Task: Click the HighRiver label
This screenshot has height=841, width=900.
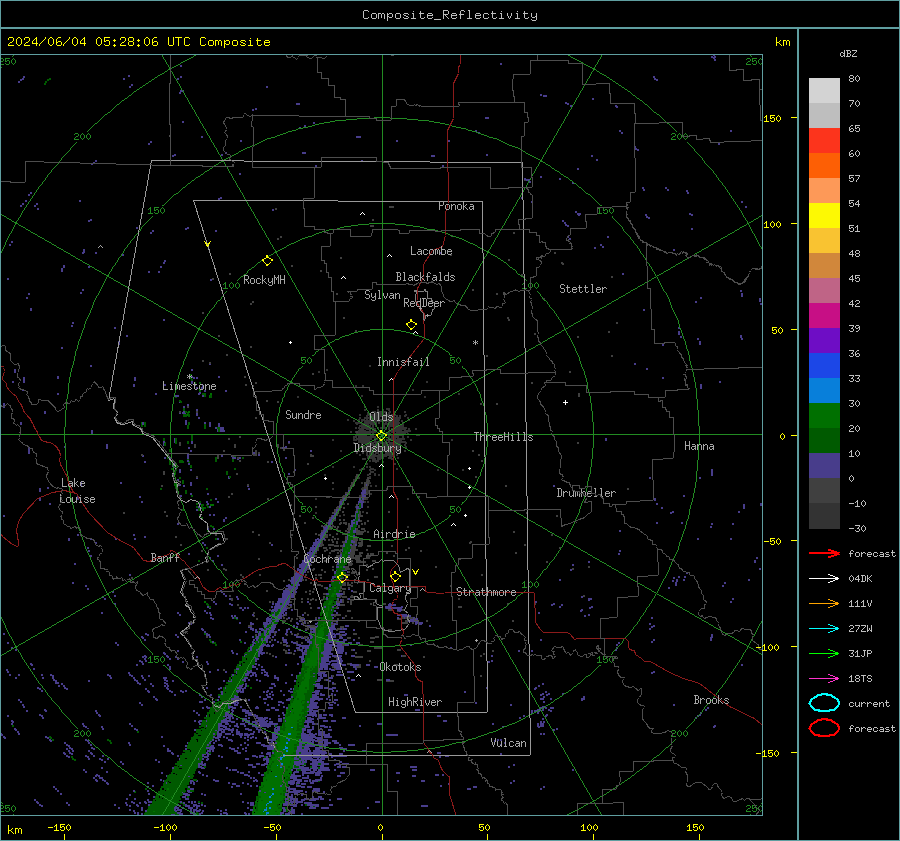Action: [x=415, y=702]
